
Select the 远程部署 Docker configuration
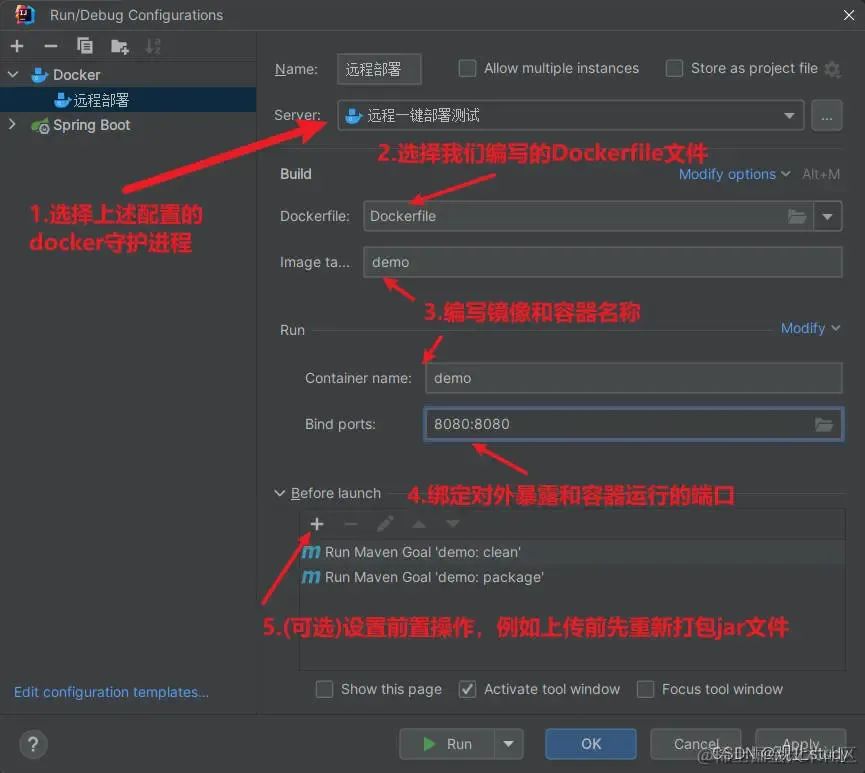coord(128,100)
